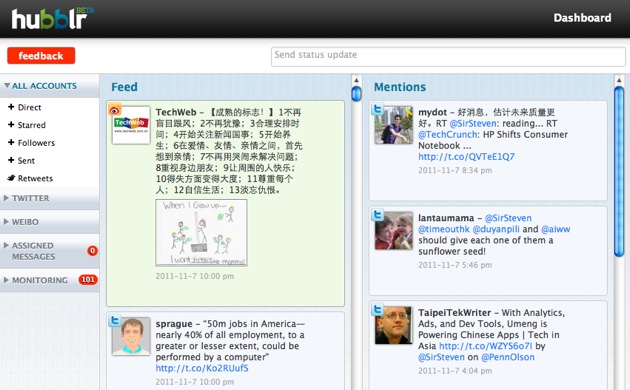The width and height of the screenshot is (630, 390).
Task: Click Twitter icon on lantaumama mention
Action: (377, 215)
